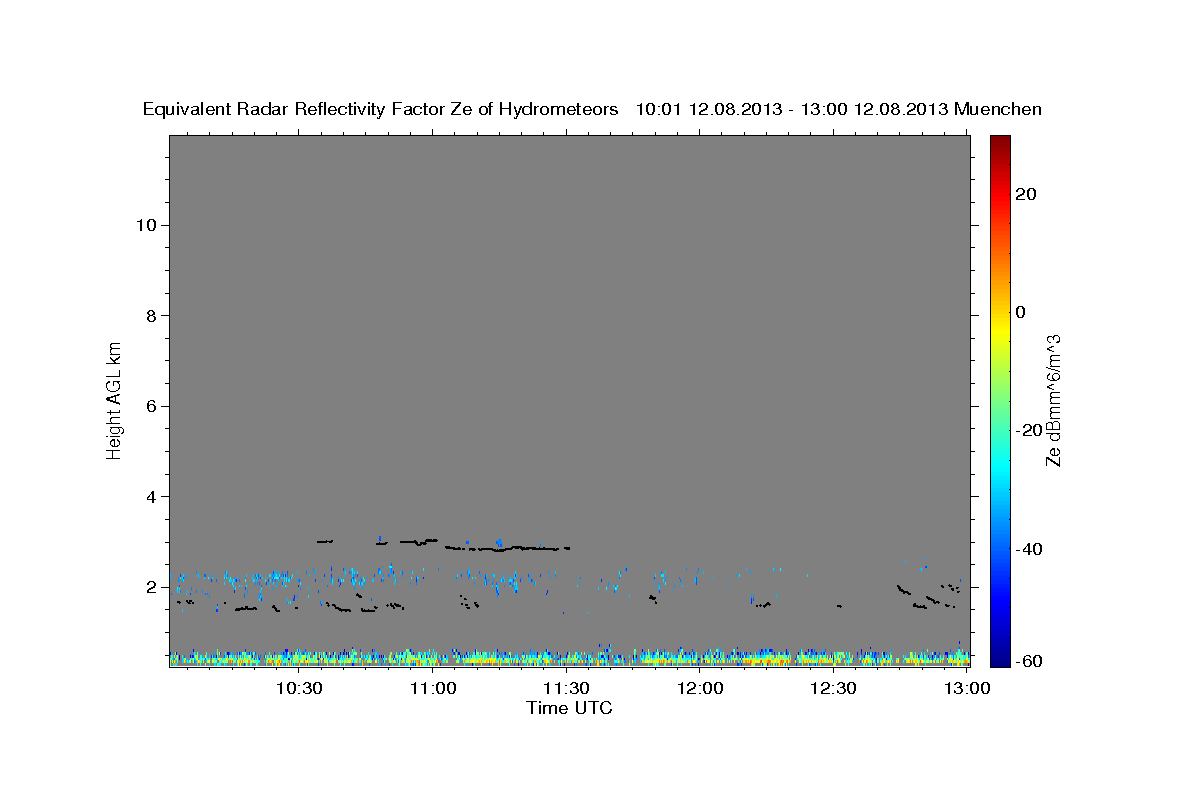
Task: Click the date range text '10:01 12.08.2013 - 13:00 12.08.2013'
Action: (793, 110)
